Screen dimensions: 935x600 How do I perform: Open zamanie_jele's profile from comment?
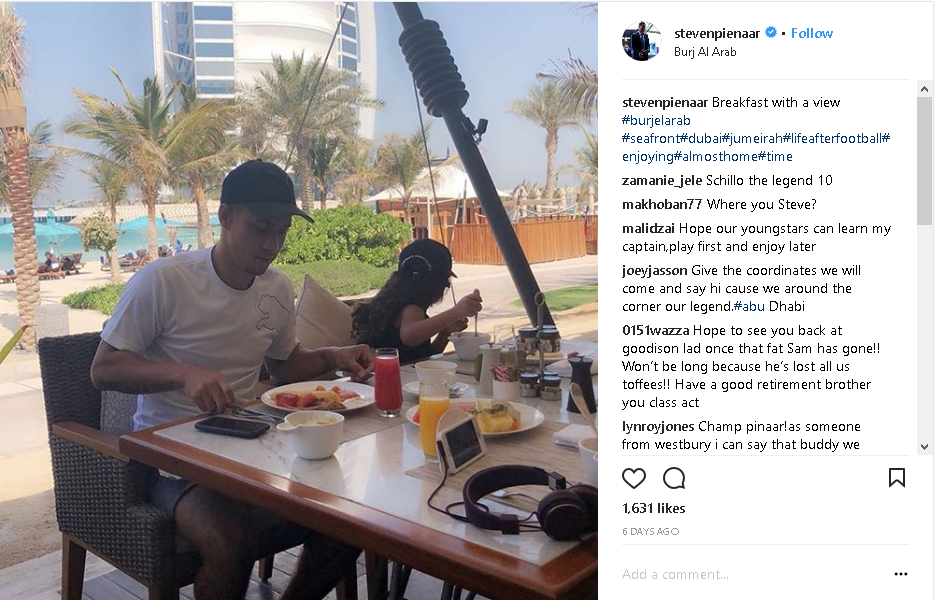pos(662,181)
